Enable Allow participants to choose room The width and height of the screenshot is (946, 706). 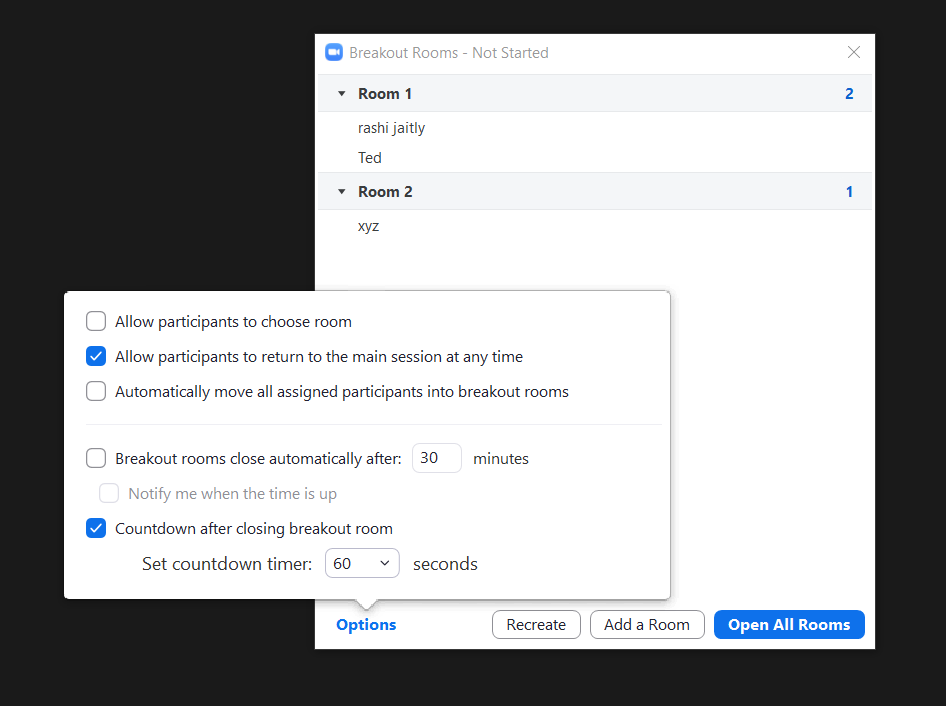[x=96, y=321]
